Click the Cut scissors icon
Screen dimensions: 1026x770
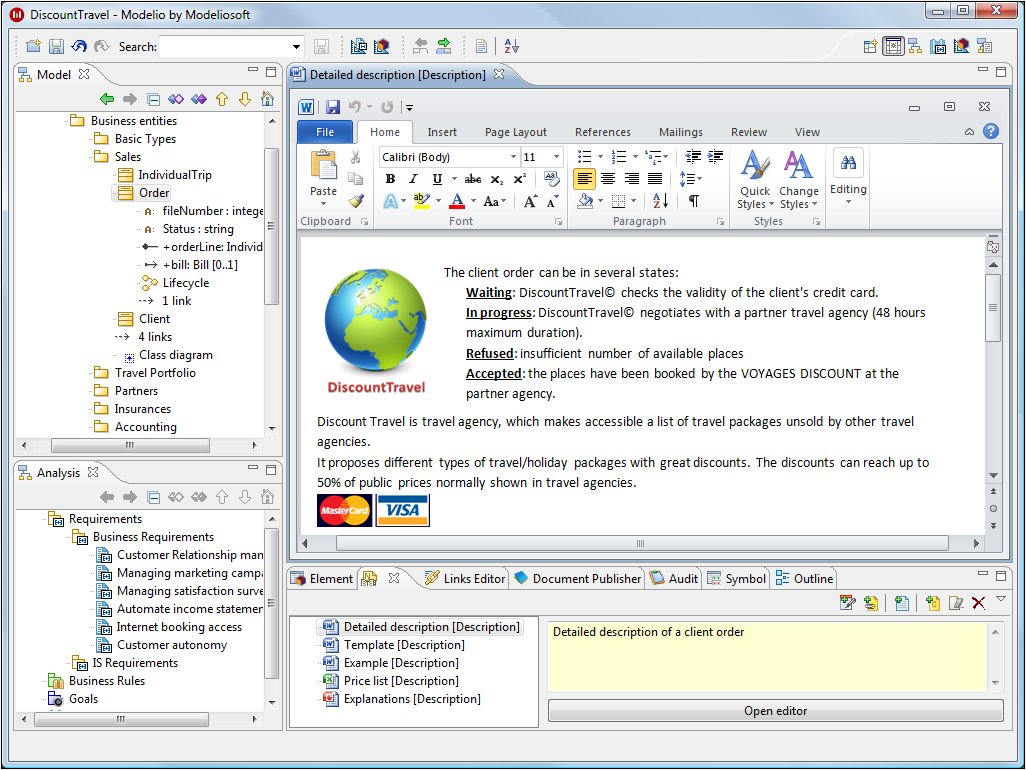[355, 157]
